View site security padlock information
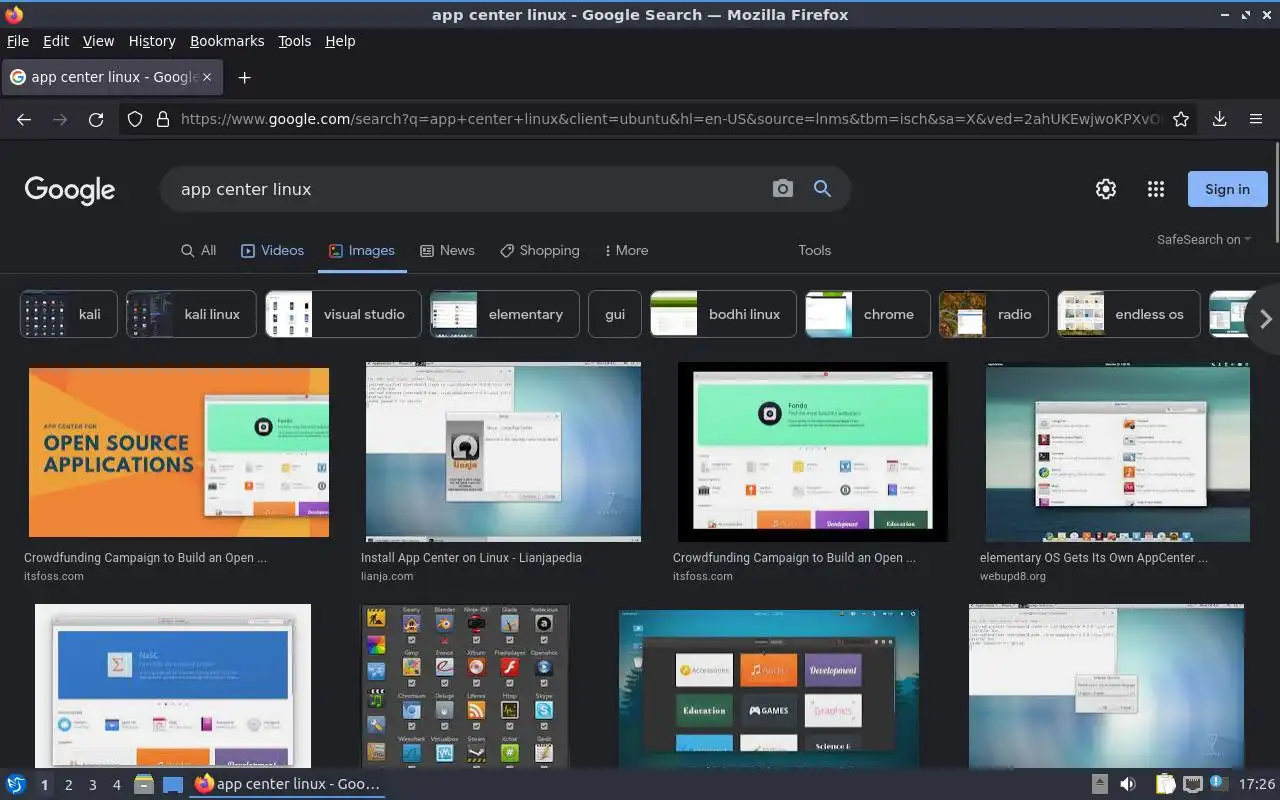Screen dimensions: 1280x800 click(x=163, y=119)
